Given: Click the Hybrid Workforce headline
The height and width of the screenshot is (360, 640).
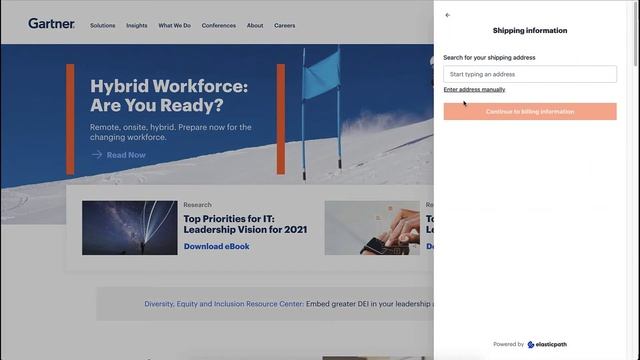Looking at the screenshot, I should [169, 96].
